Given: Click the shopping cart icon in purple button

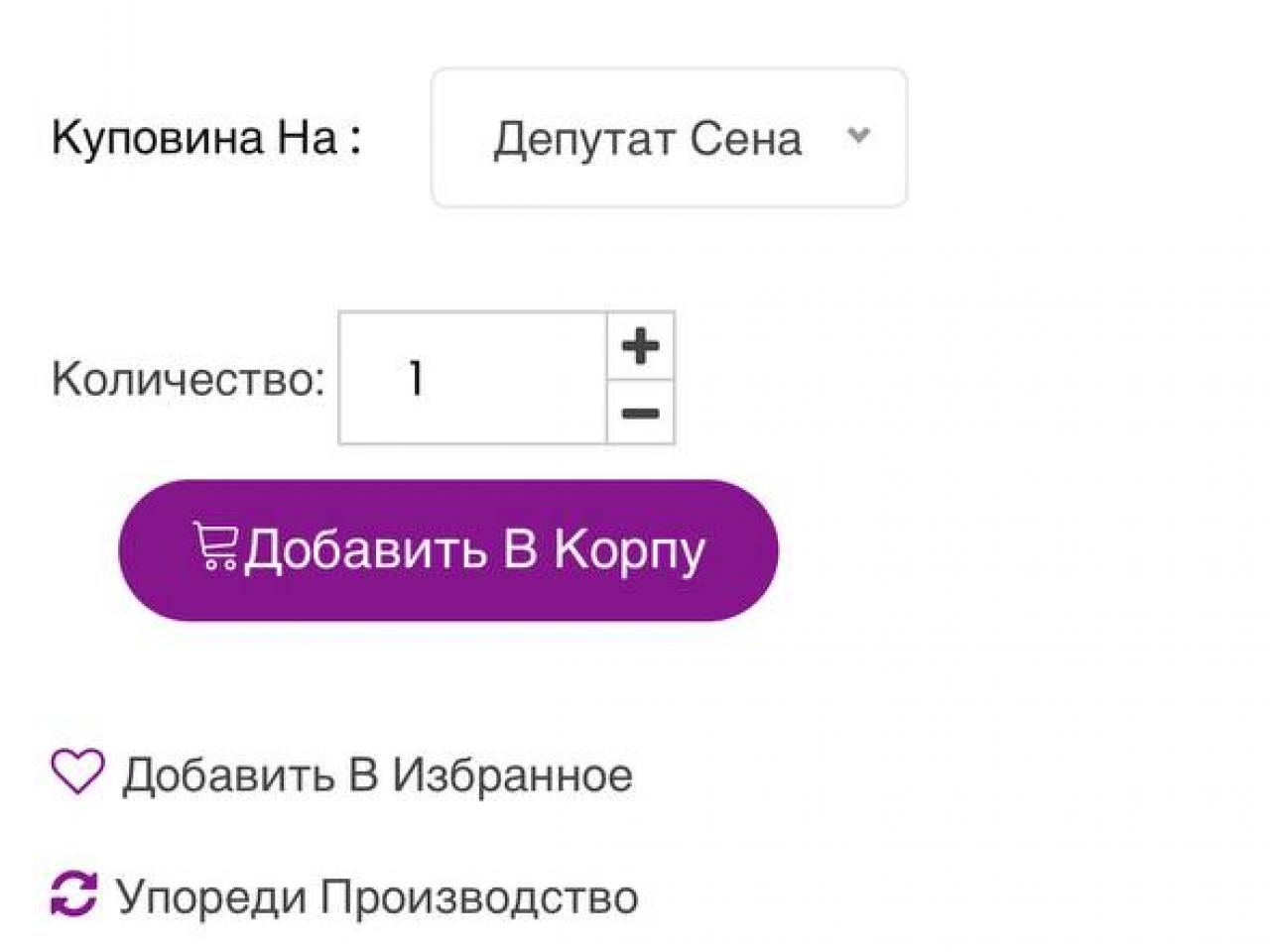Looking at the screenshot, I should click(x=215, y=546).
